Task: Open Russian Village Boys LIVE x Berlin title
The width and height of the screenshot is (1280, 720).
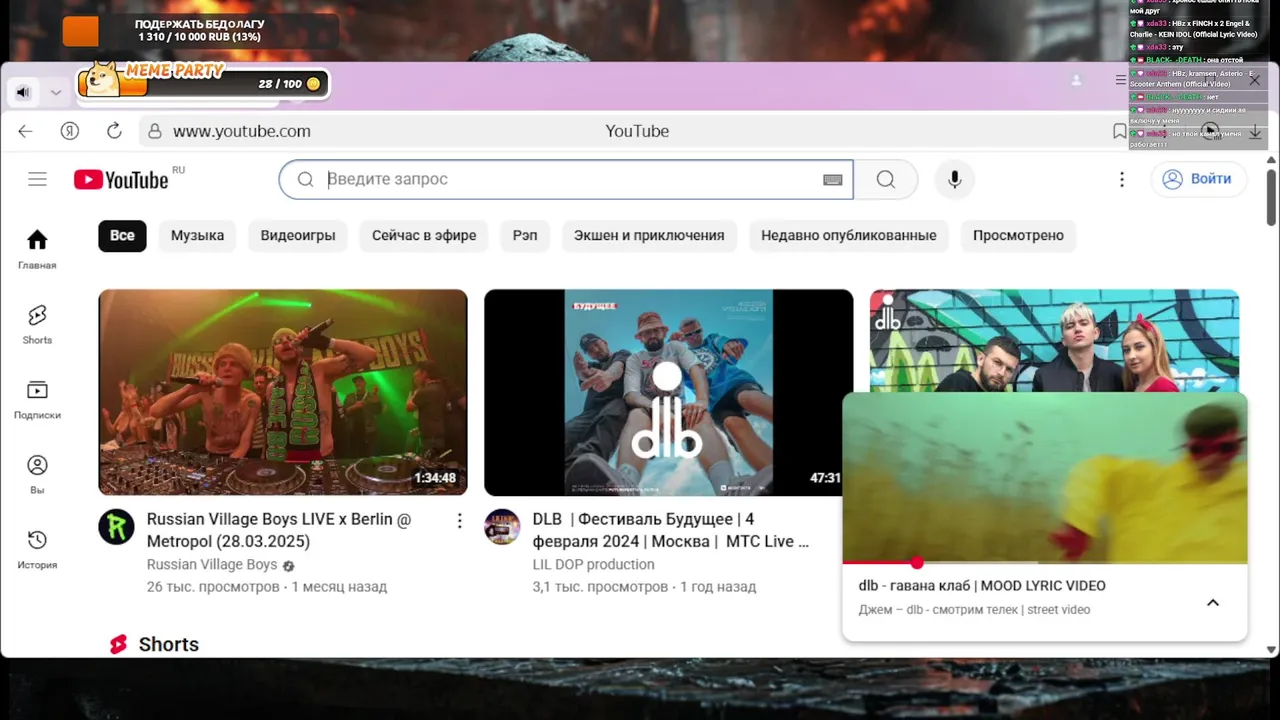Action: point(279,530)
